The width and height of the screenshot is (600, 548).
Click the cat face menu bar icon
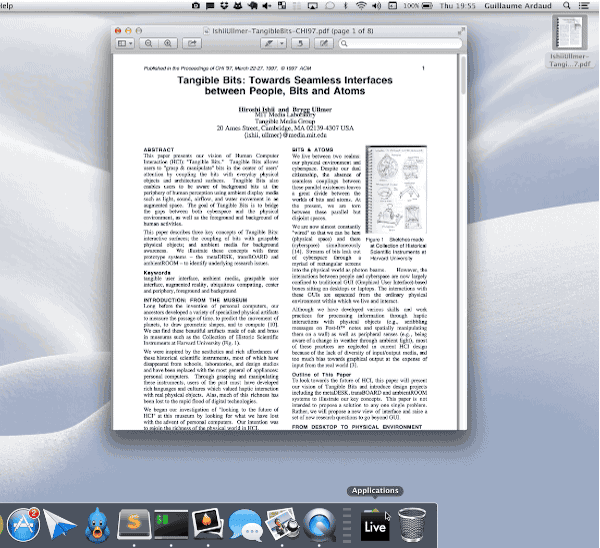coord(238,6)
